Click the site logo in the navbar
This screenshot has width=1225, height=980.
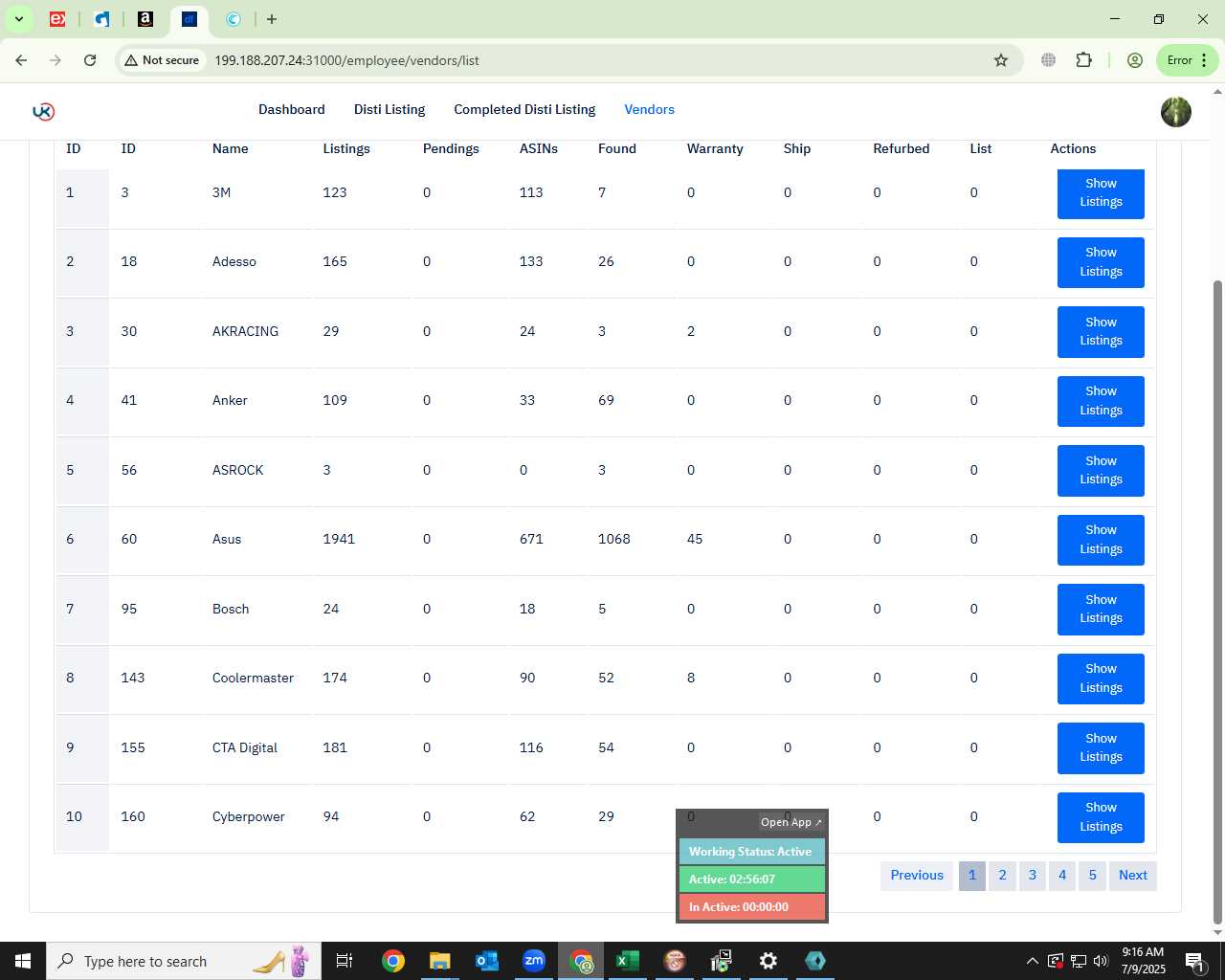pyautogui.click(x=43, y=111)
